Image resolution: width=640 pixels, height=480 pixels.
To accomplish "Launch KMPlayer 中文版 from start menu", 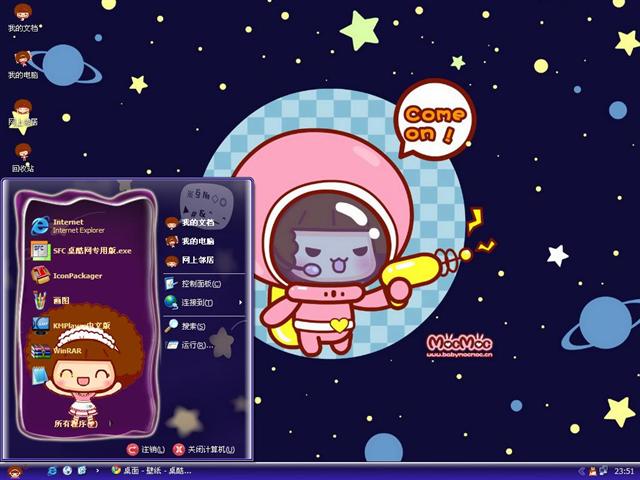I will [71, 326].
